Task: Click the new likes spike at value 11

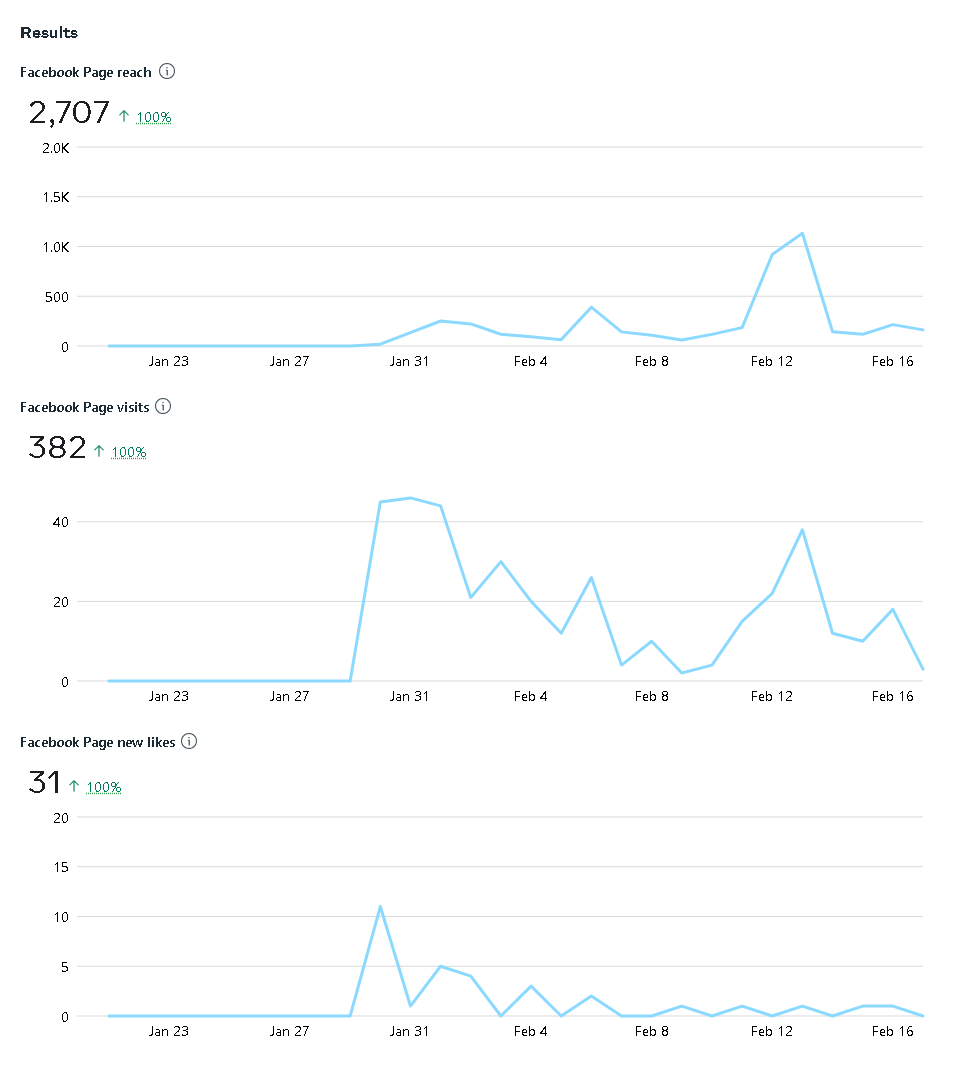Action: point(380,906)
